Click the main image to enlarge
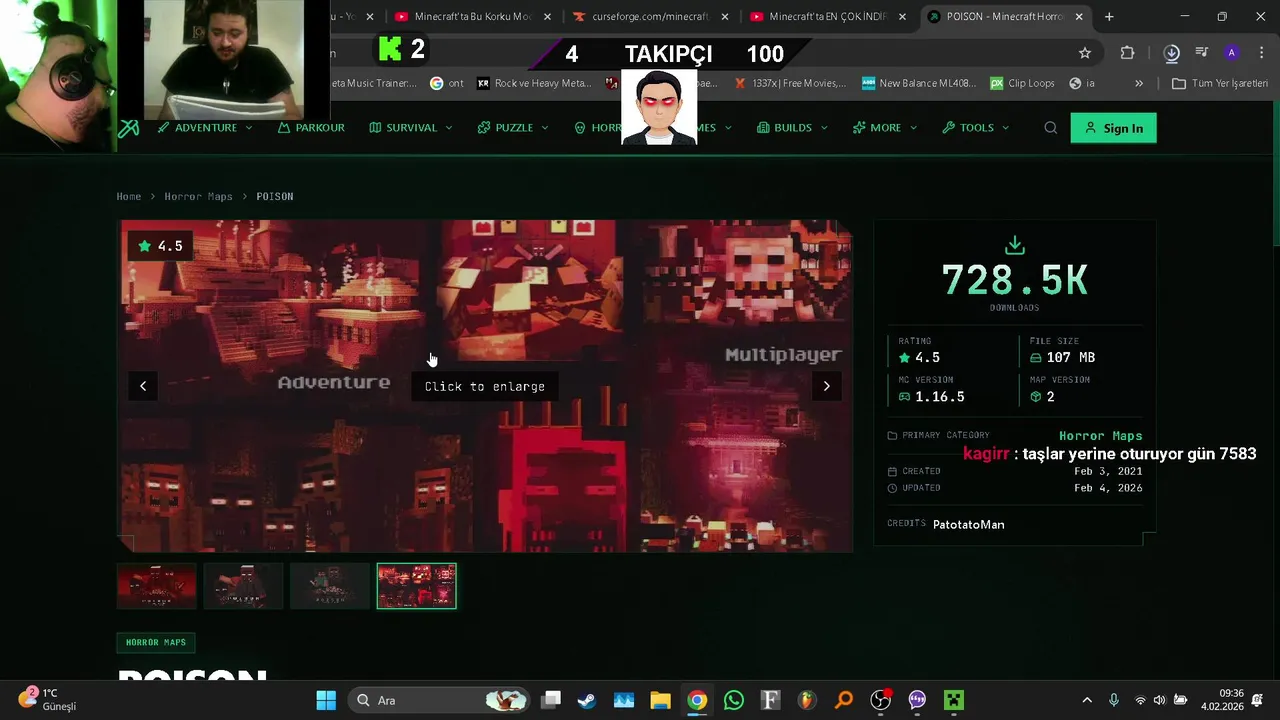1280x720 pixels. pos(486,386)
